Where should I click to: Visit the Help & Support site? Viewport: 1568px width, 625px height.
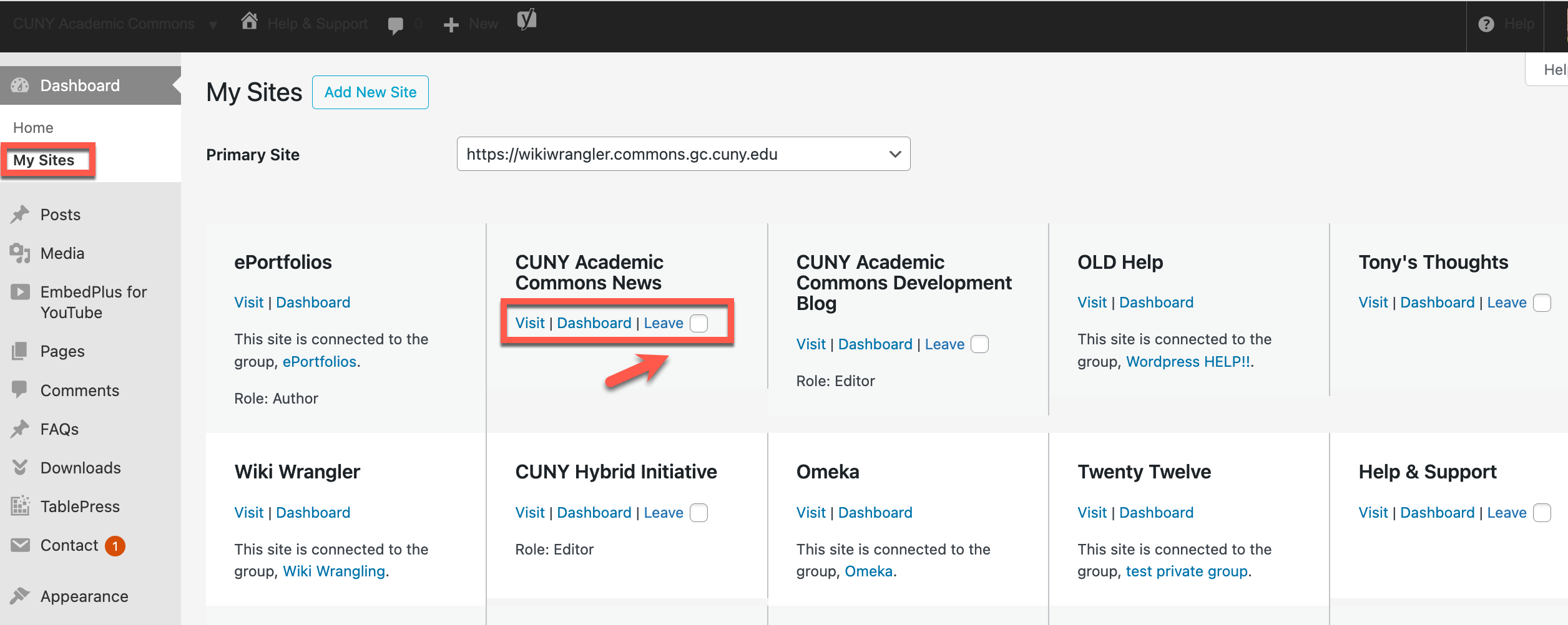pyautogui.click(x=1373, y=513)
